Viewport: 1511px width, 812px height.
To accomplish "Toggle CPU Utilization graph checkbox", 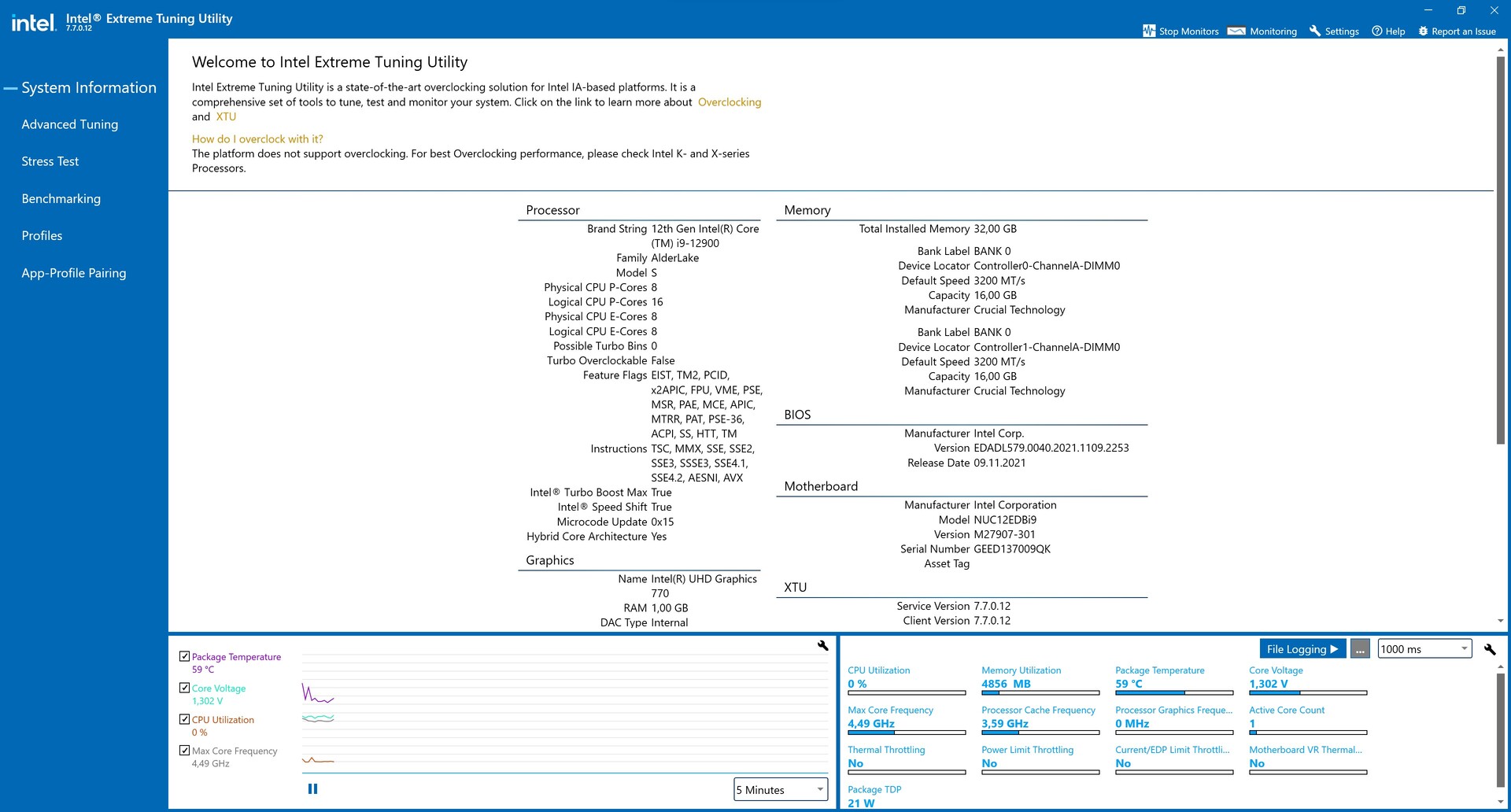I will click(x=184, y=719).
